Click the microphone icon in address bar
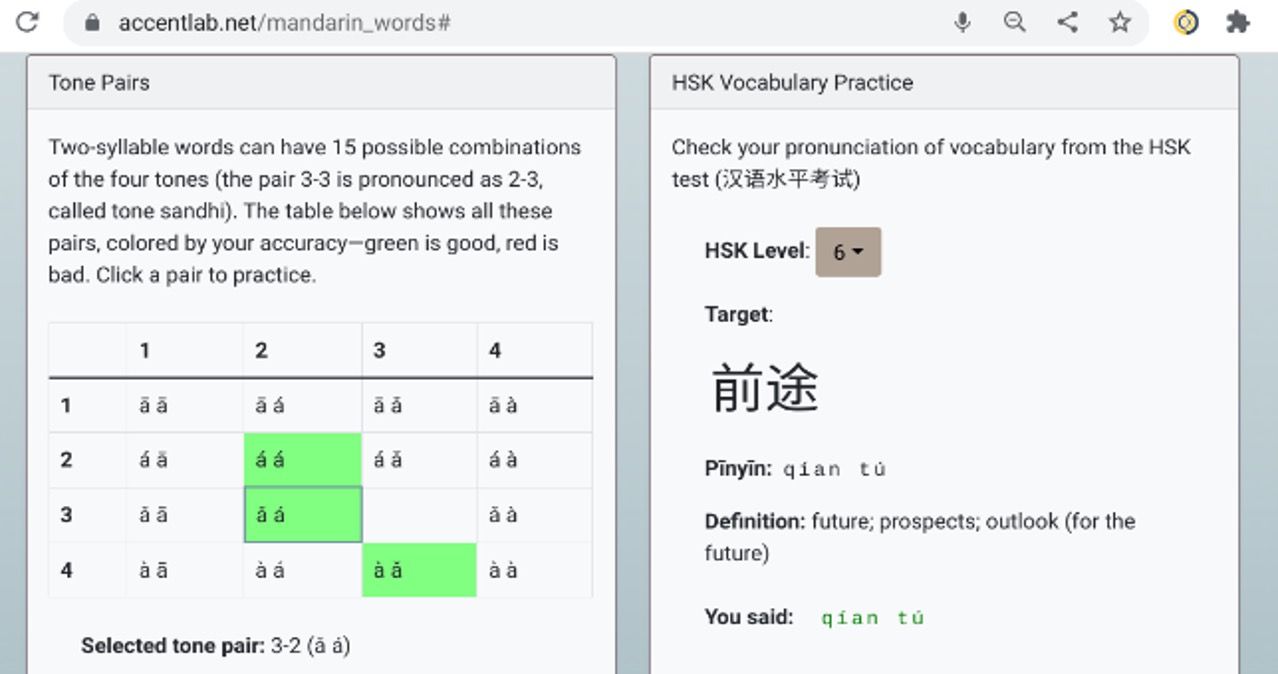1278x674 pixels. (x=962, y=22)
